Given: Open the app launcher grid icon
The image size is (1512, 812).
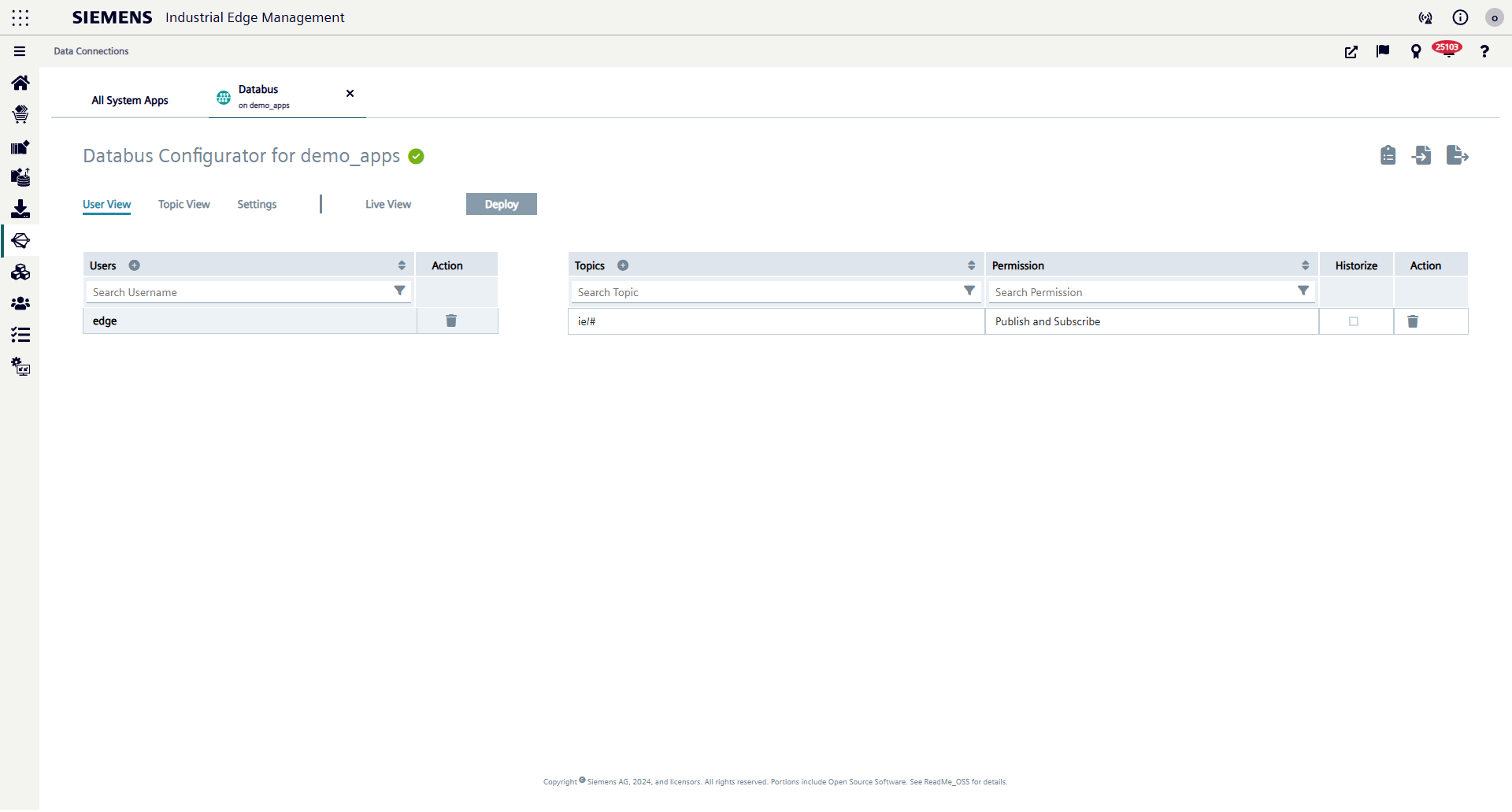Looking at the screenshot, I should (x=20, y=17).
